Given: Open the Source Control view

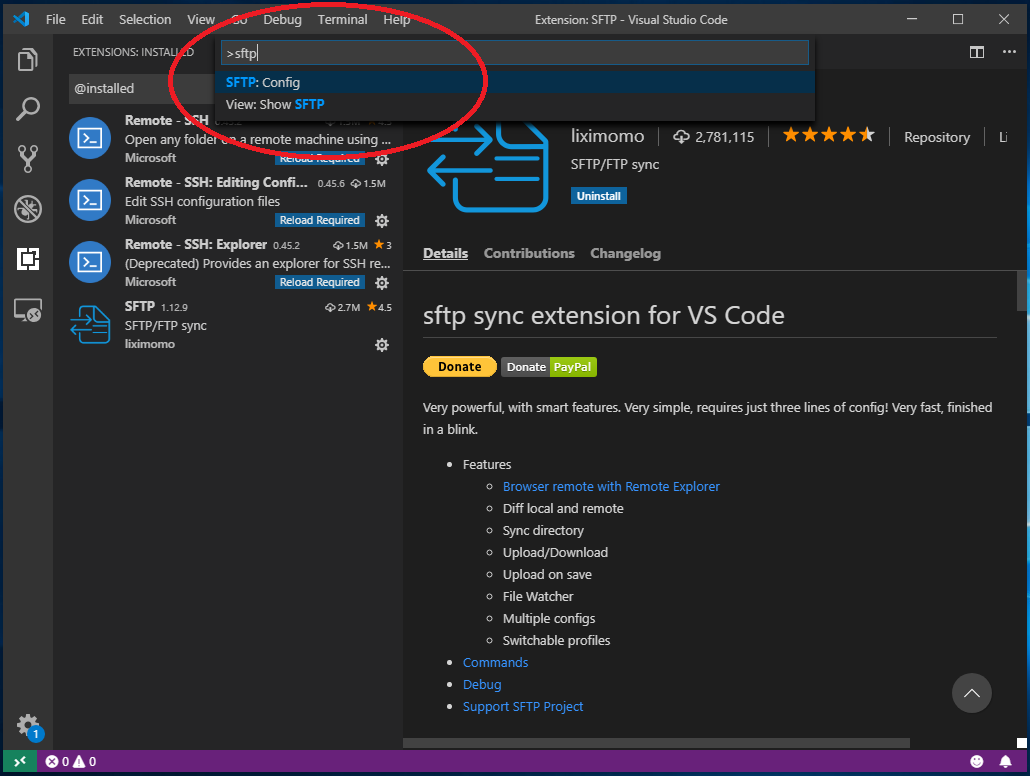Looking at the screenshot, I should coord(28,158).
